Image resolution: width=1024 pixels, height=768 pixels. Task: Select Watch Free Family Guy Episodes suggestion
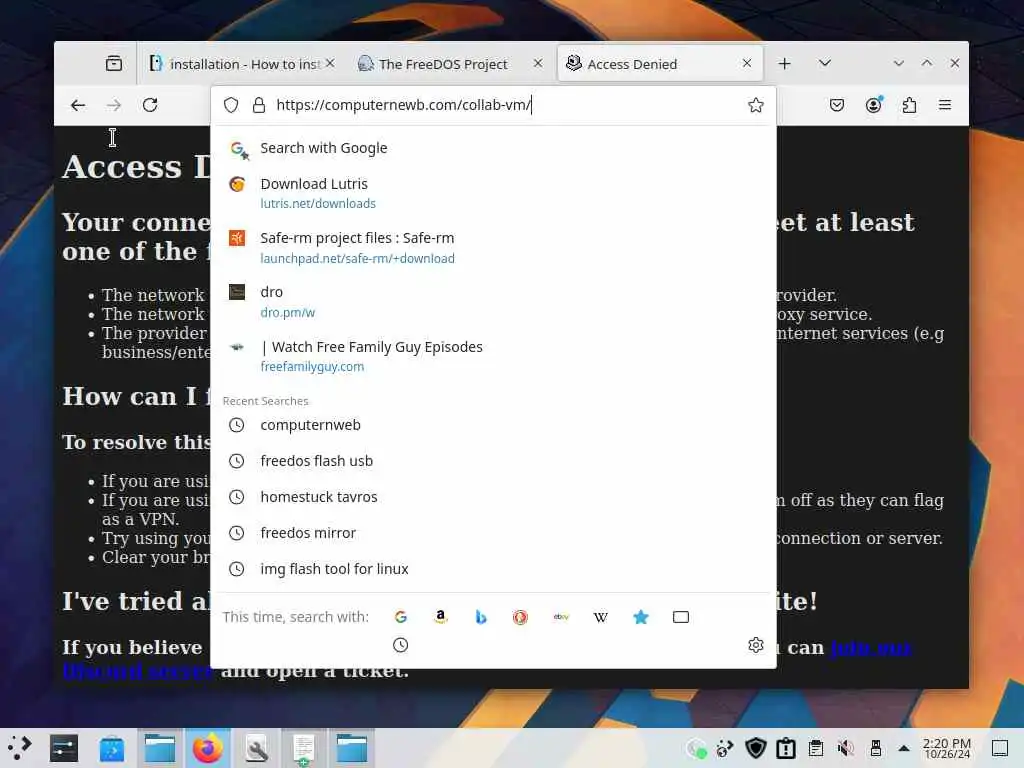pyautogui.click(x=493, y=356)
